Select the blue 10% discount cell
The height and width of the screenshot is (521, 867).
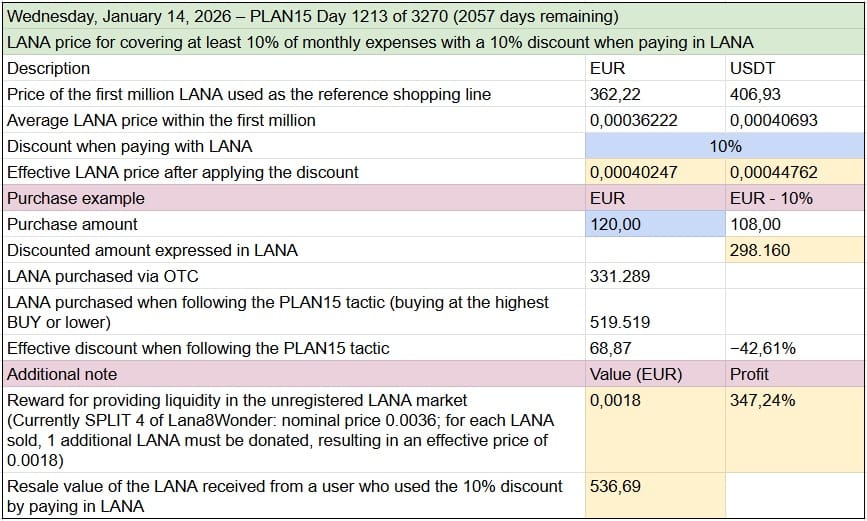click(724, 146)
